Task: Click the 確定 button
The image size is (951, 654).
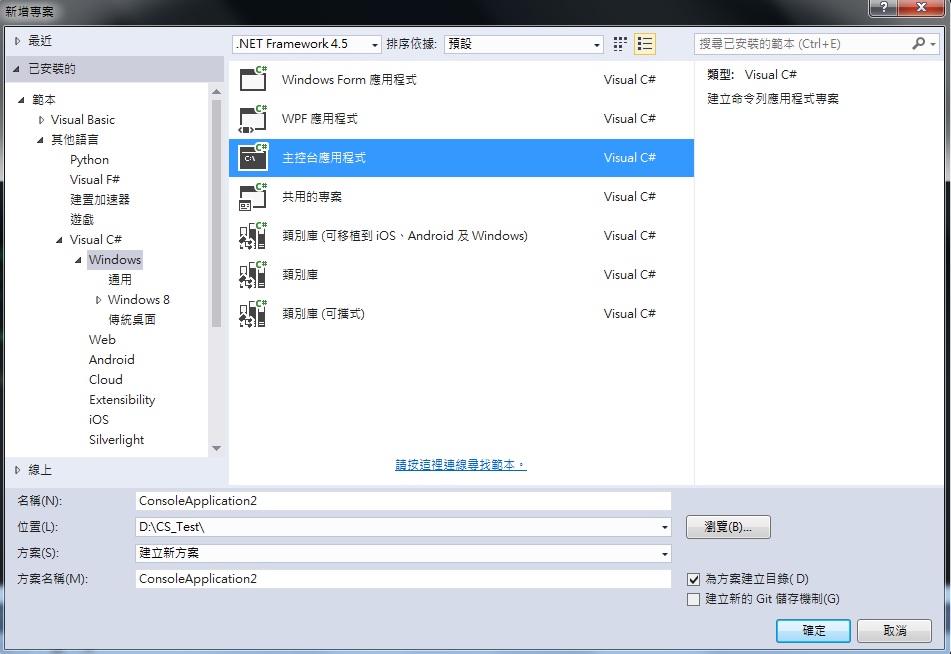Action: pyautogui.click(x=813, y=631)
